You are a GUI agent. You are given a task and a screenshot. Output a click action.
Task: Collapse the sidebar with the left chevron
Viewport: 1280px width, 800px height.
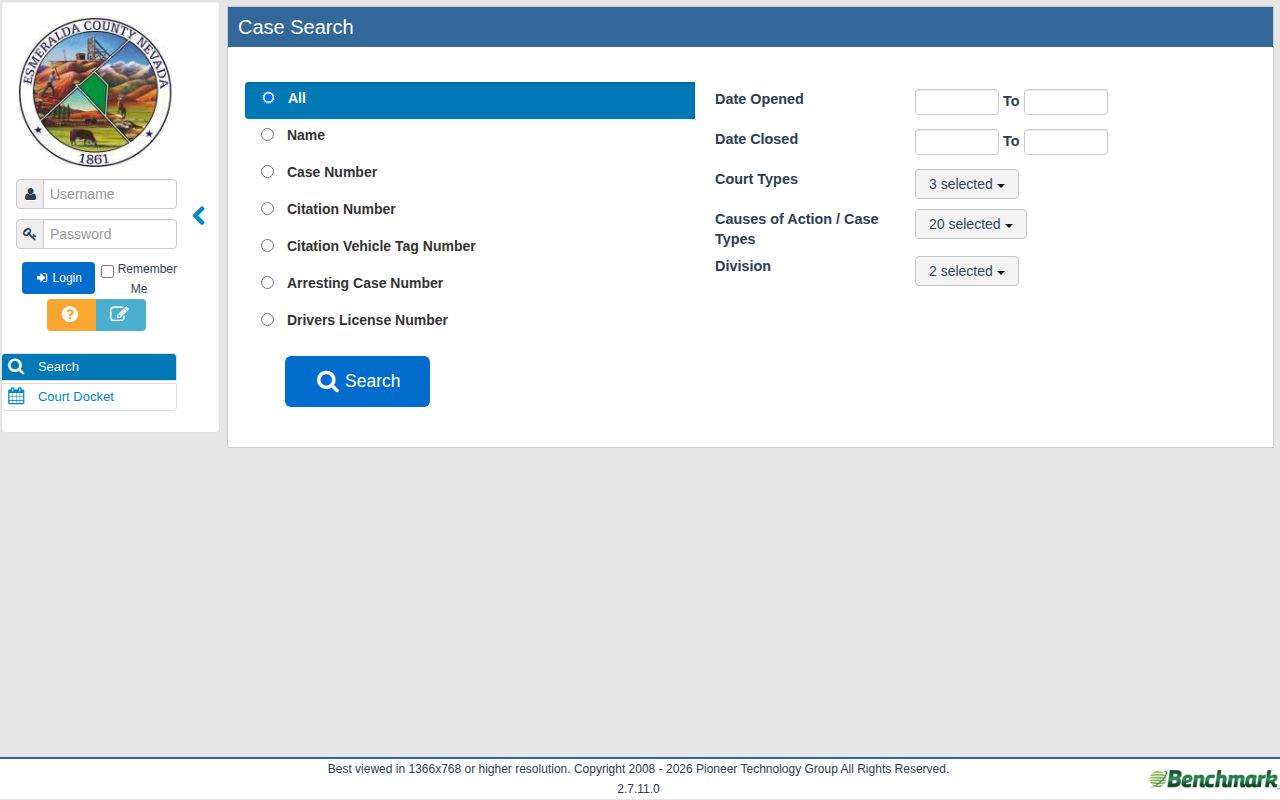(x=199, y=215)
